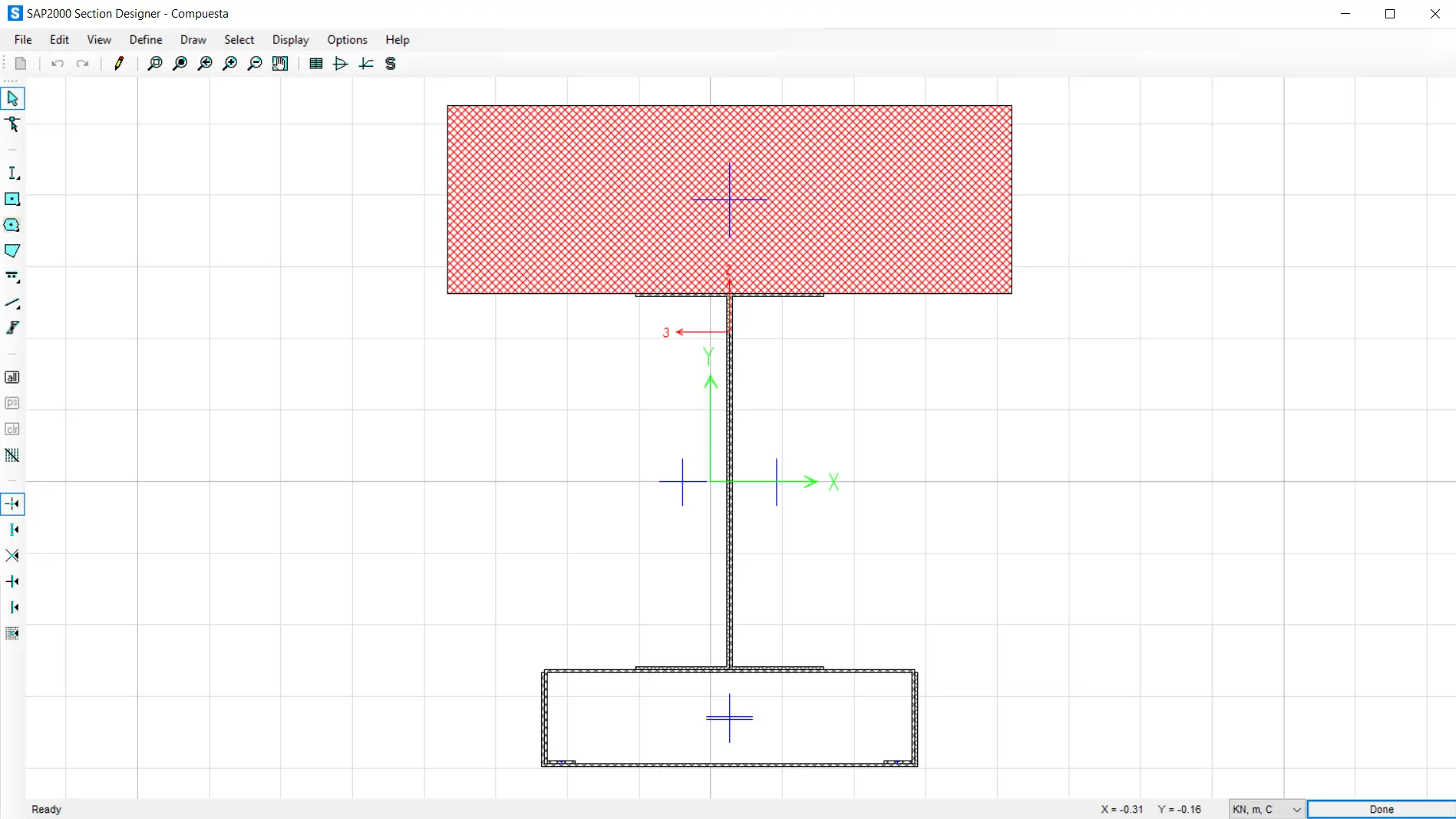Activate the Reshape Object tool

tap(12, 124)
